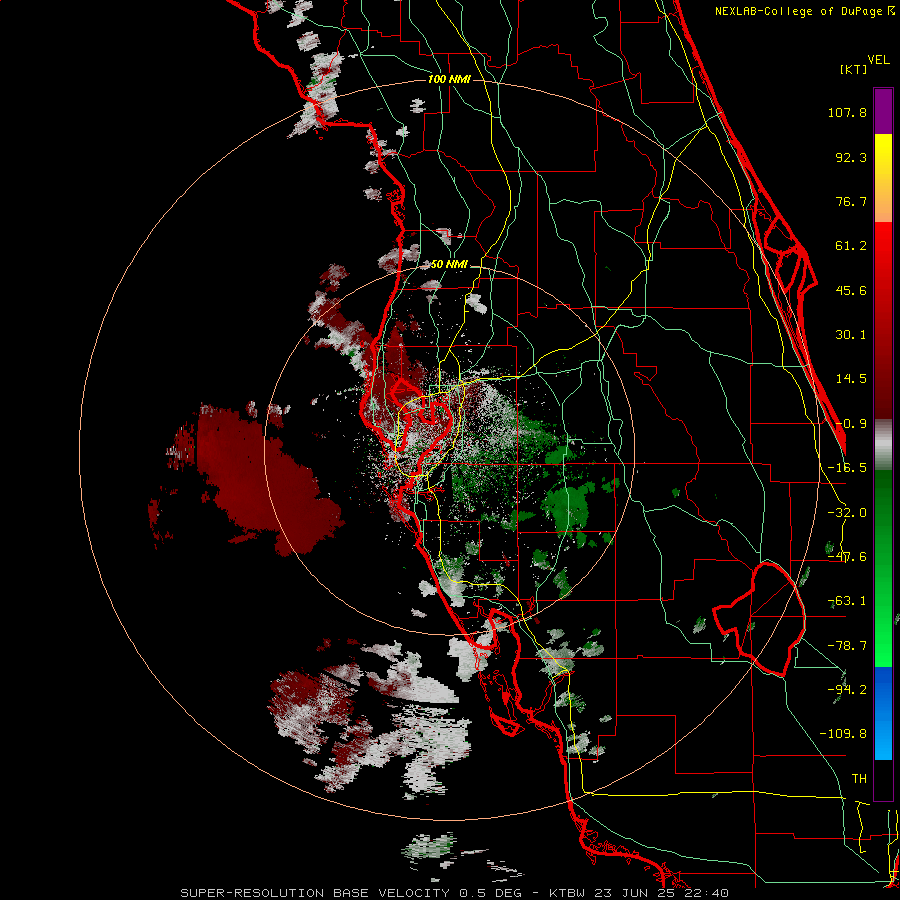Click the [KT] units label

(854, 69)
